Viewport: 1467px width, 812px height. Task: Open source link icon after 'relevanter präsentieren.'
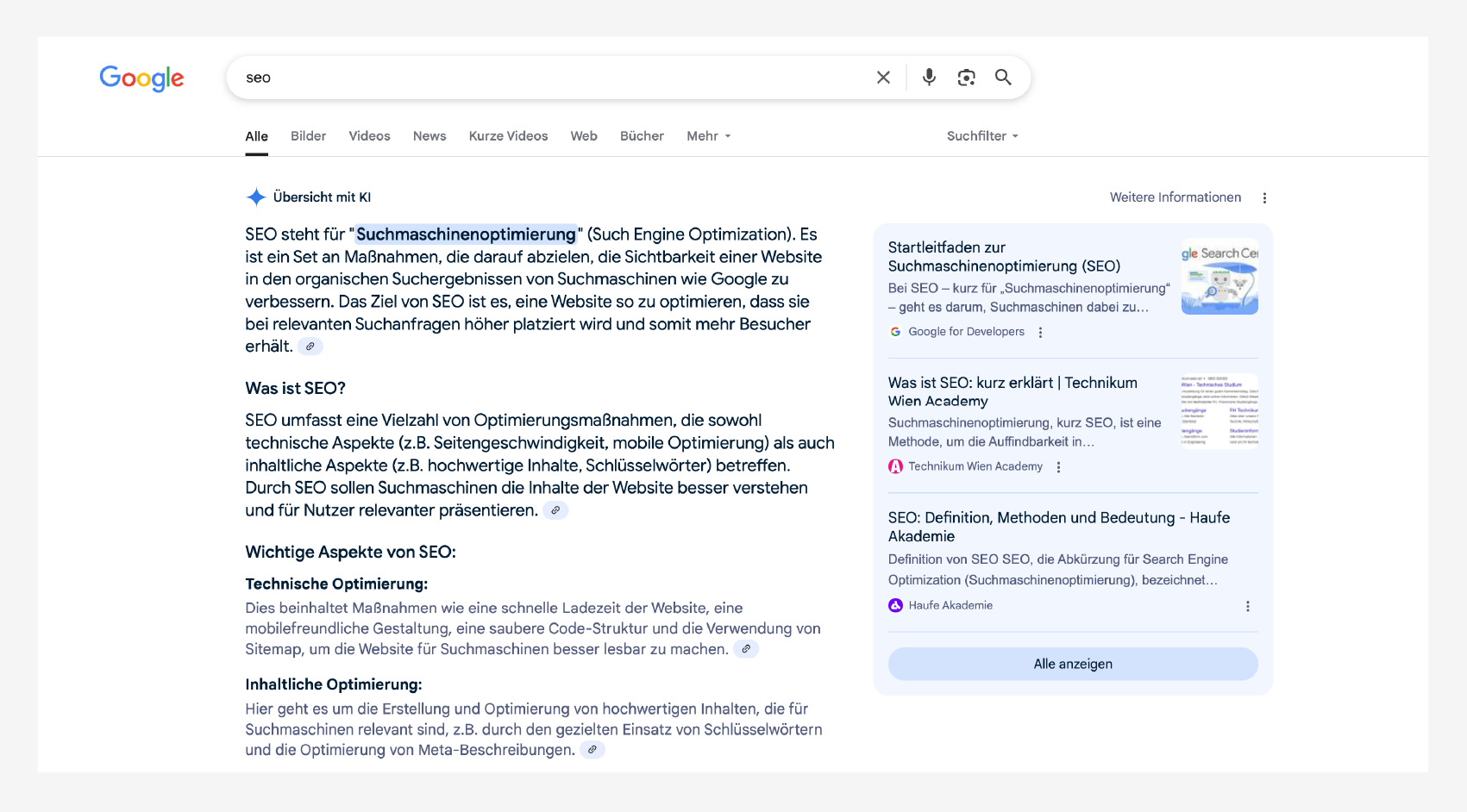pyautogui.click(x=555, y=510)
